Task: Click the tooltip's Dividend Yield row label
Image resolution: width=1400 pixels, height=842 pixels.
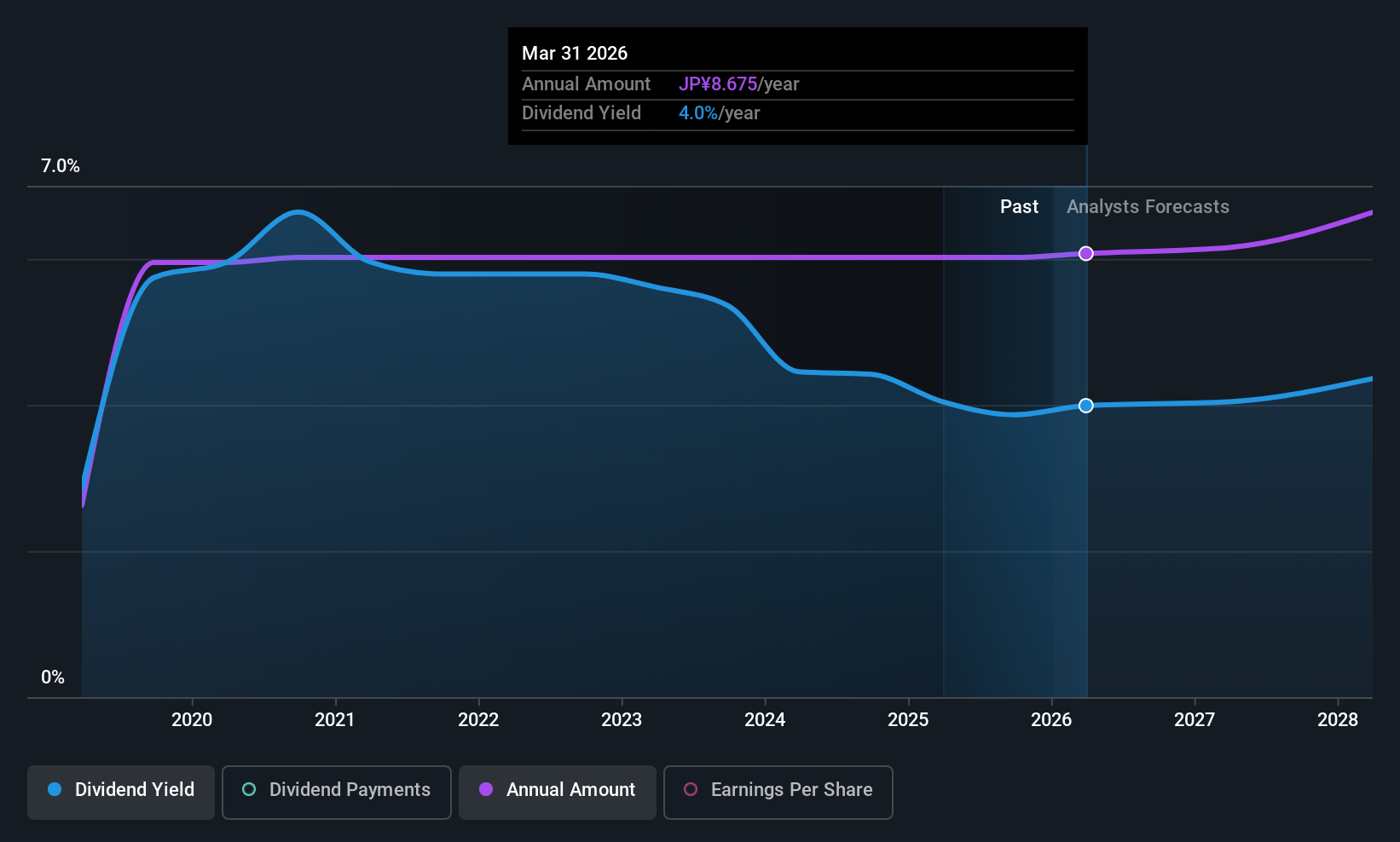Action: (x=581, y=113)
